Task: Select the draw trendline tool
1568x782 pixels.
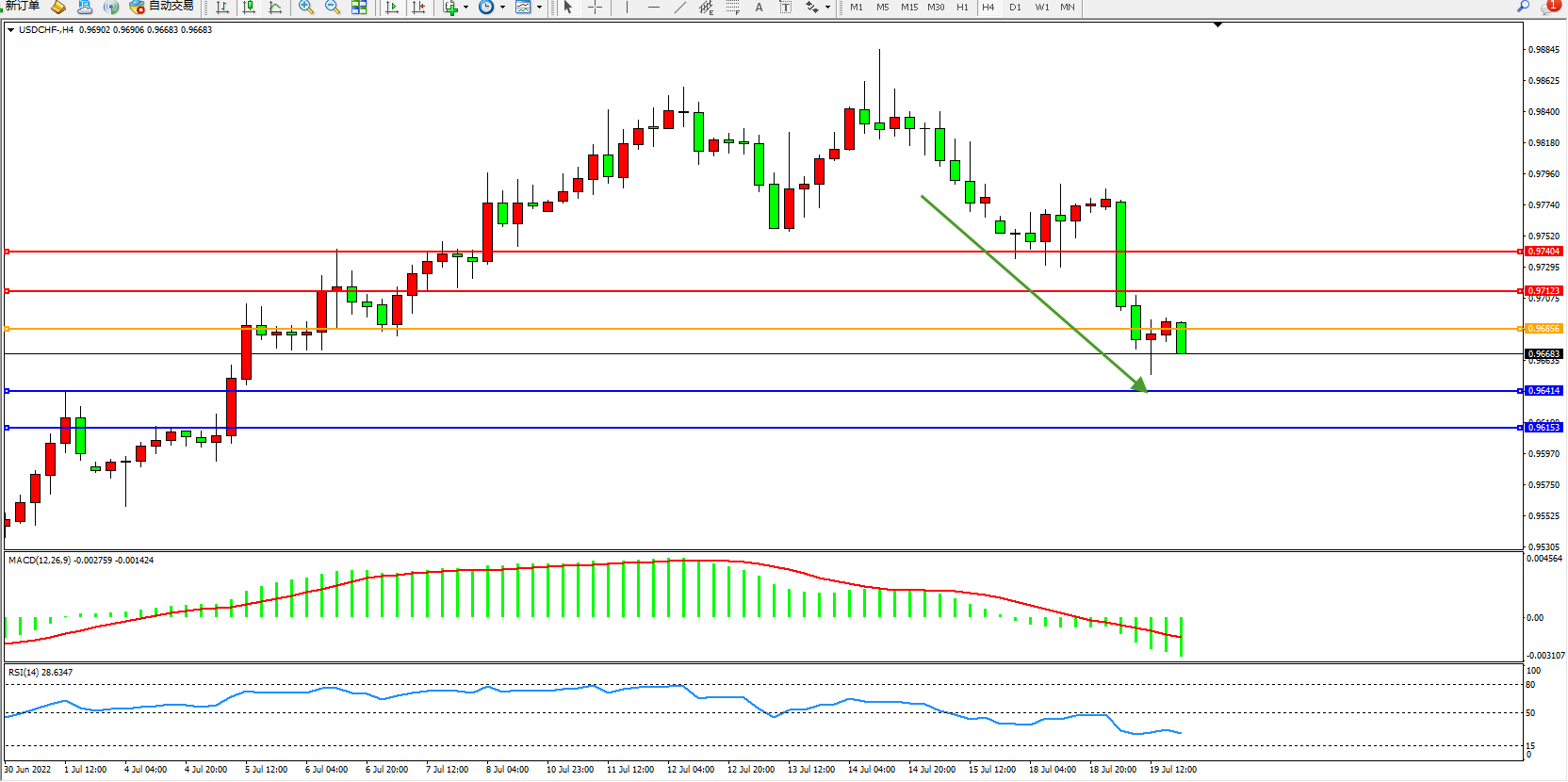Action: [680, 8]
